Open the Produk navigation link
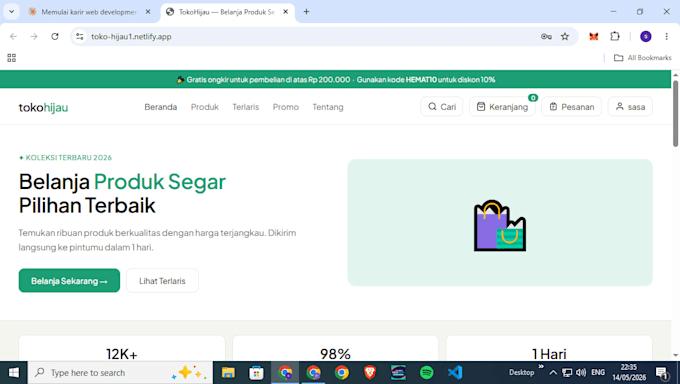The height and width of the screenshot is (384, 680). pyautogui.click(x=205, y=107)
